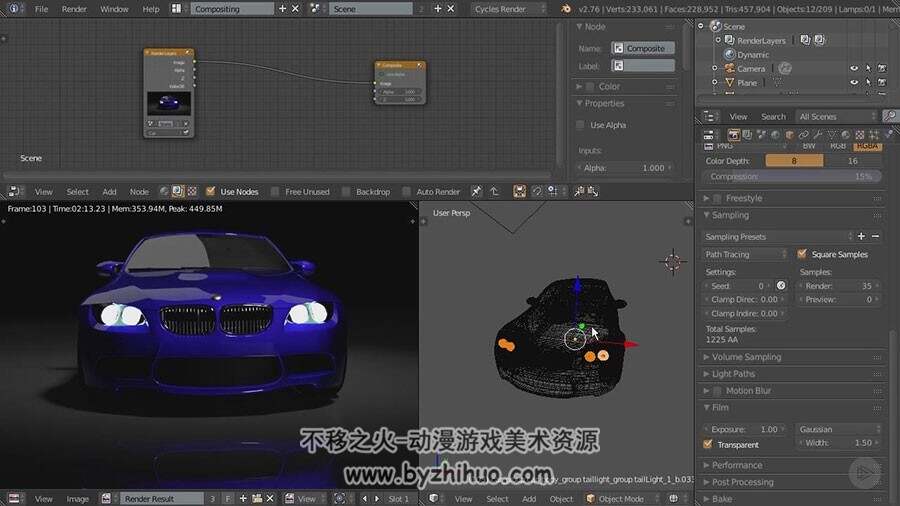Click the paste nodes icon in node header

[593, 192]
